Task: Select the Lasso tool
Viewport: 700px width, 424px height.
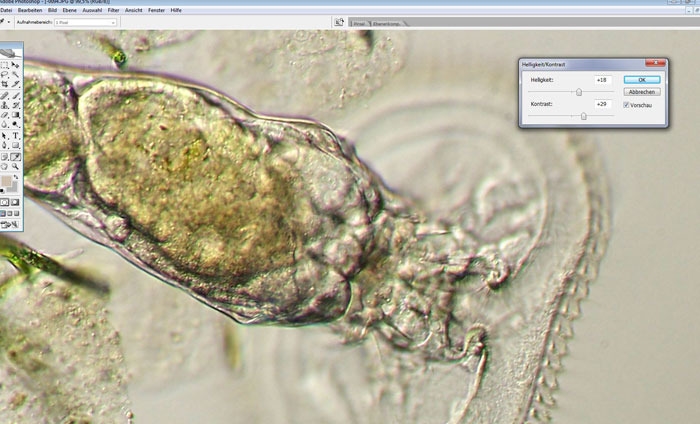Action: [5, 75]
